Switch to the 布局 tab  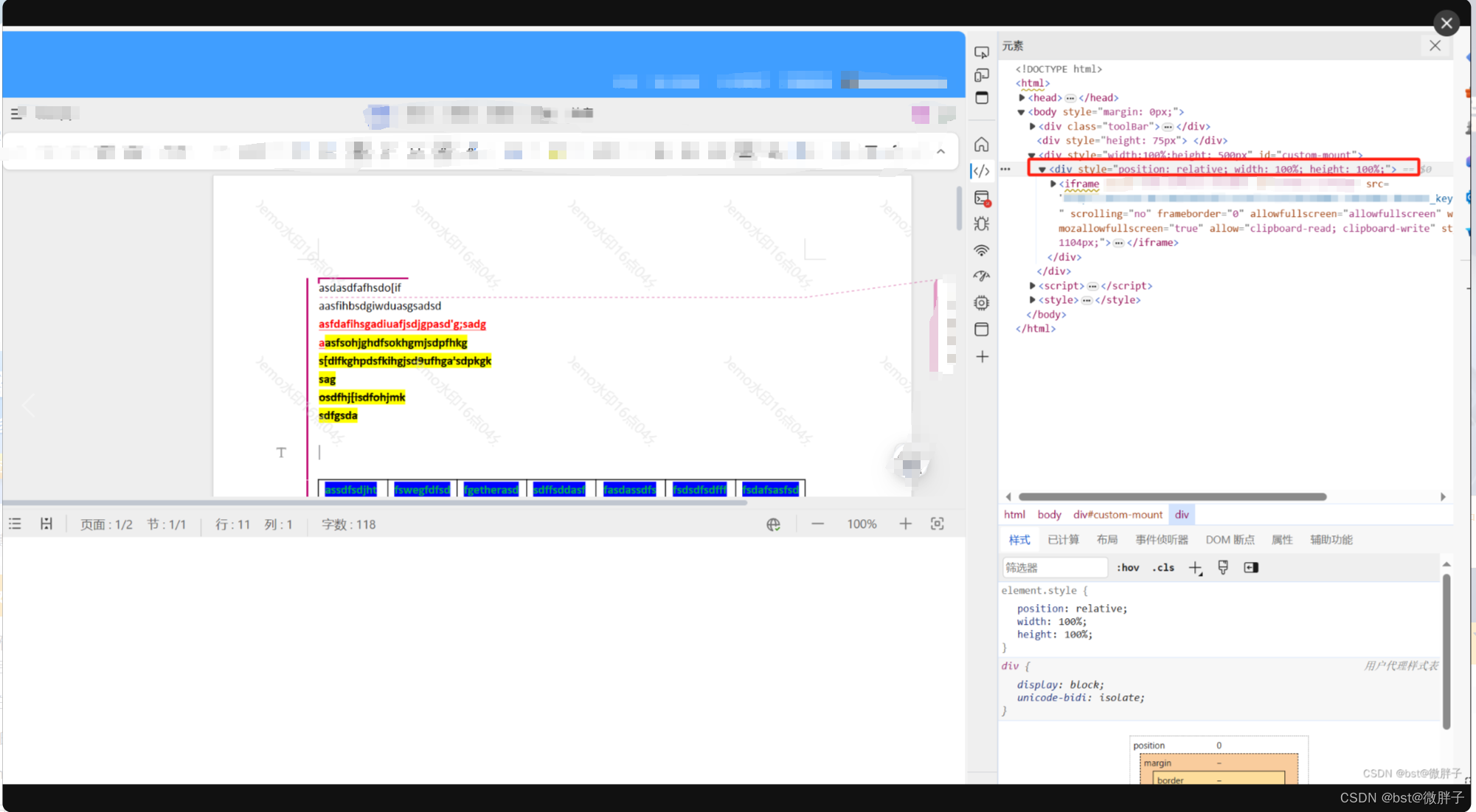(1106, 540)
